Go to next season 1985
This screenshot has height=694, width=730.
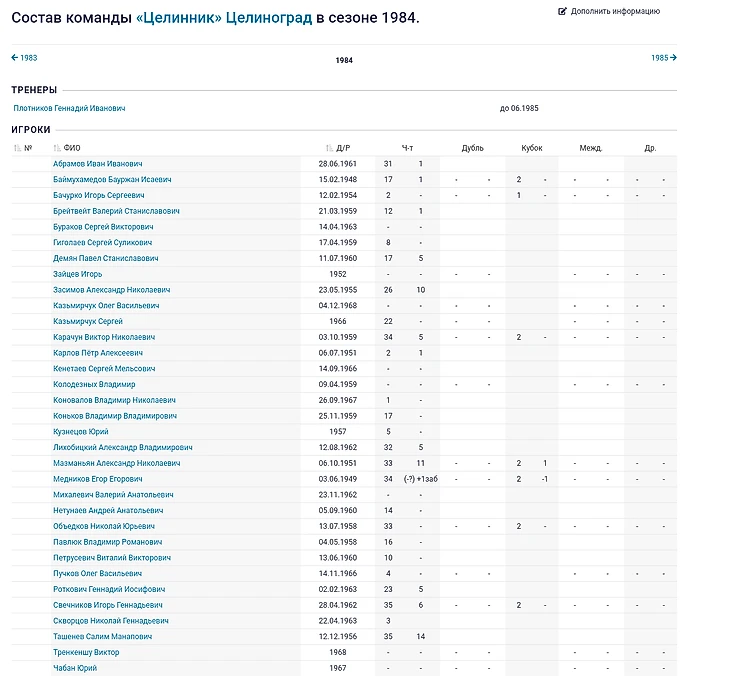tap(663, 58)
